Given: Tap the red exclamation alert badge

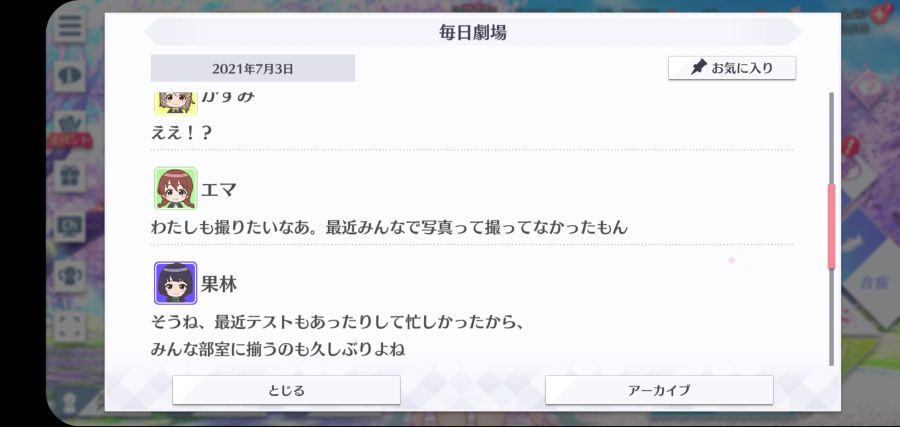Looking at the screenshot, I should [851, 145].
